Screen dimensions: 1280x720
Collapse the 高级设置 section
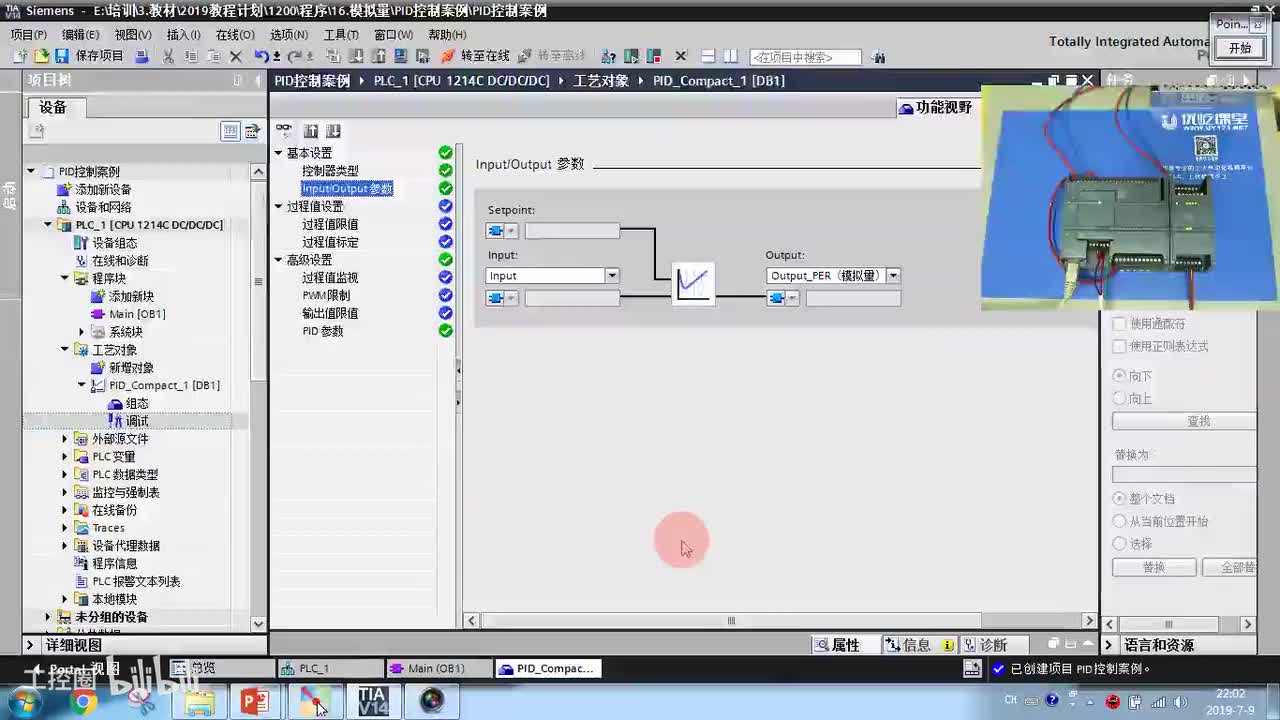(279, 260)
